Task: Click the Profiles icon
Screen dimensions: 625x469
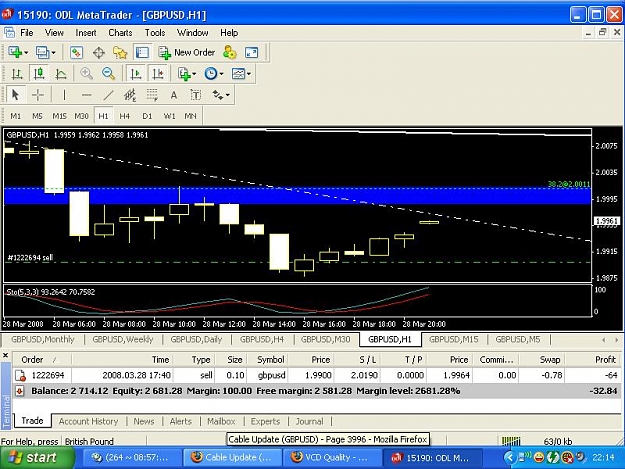Action: coord(42,52)
